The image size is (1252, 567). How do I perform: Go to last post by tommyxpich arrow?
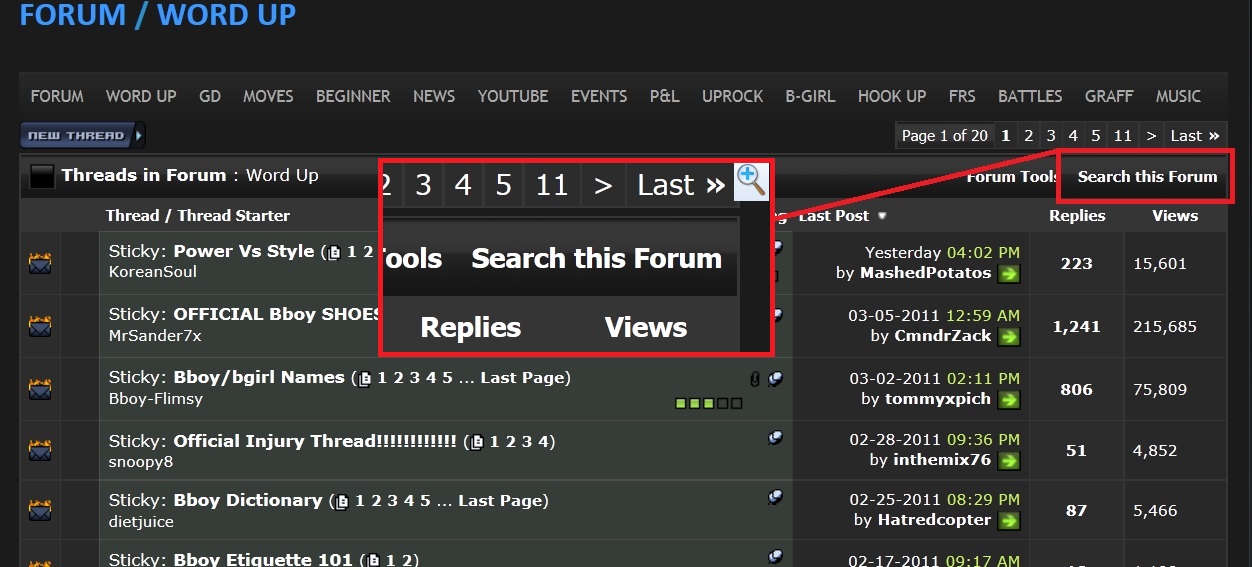(x=1009, y=399)
